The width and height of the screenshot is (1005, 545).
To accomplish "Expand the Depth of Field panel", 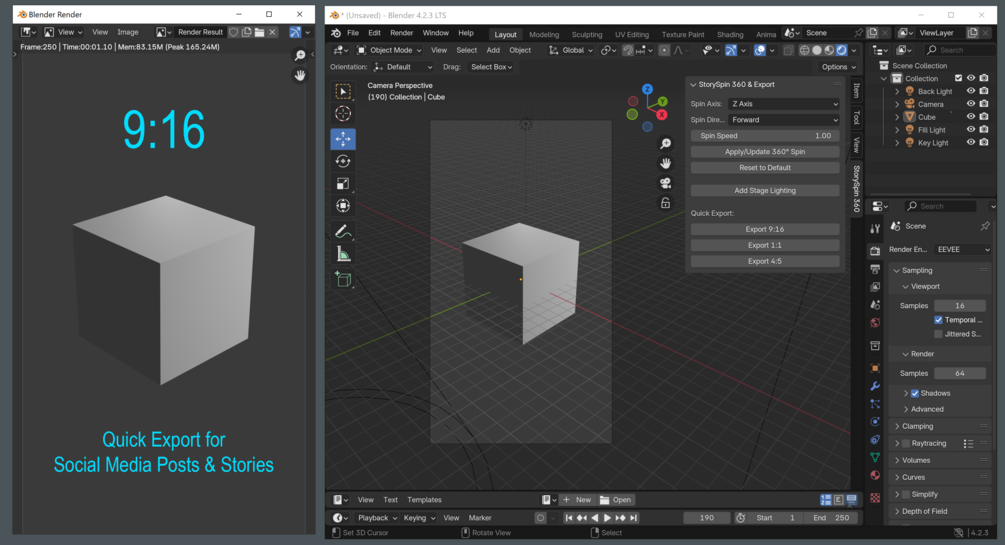I will (x=924, y=511).
